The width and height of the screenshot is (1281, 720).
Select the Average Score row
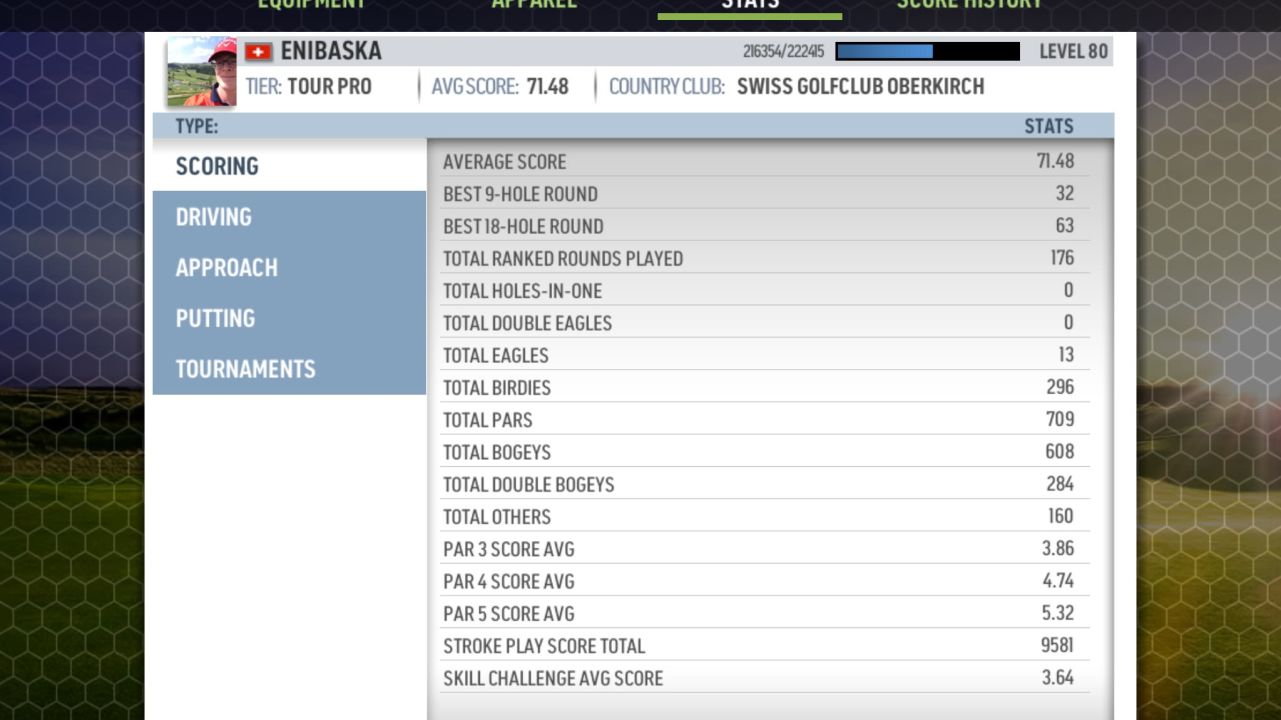(x=765, y=161)
